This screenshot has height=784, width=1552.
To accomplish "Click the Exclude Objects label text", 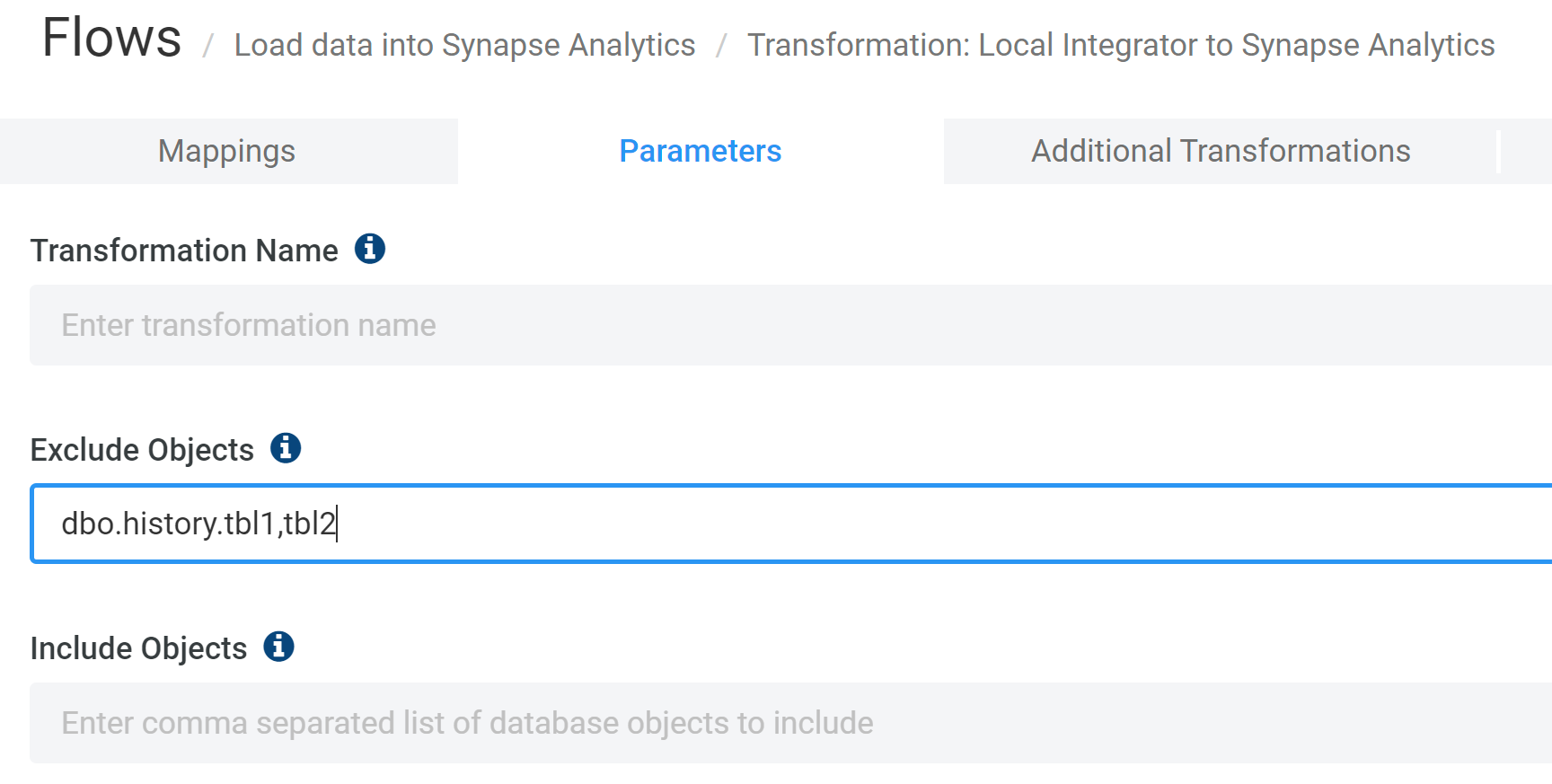I will [142, 450].
